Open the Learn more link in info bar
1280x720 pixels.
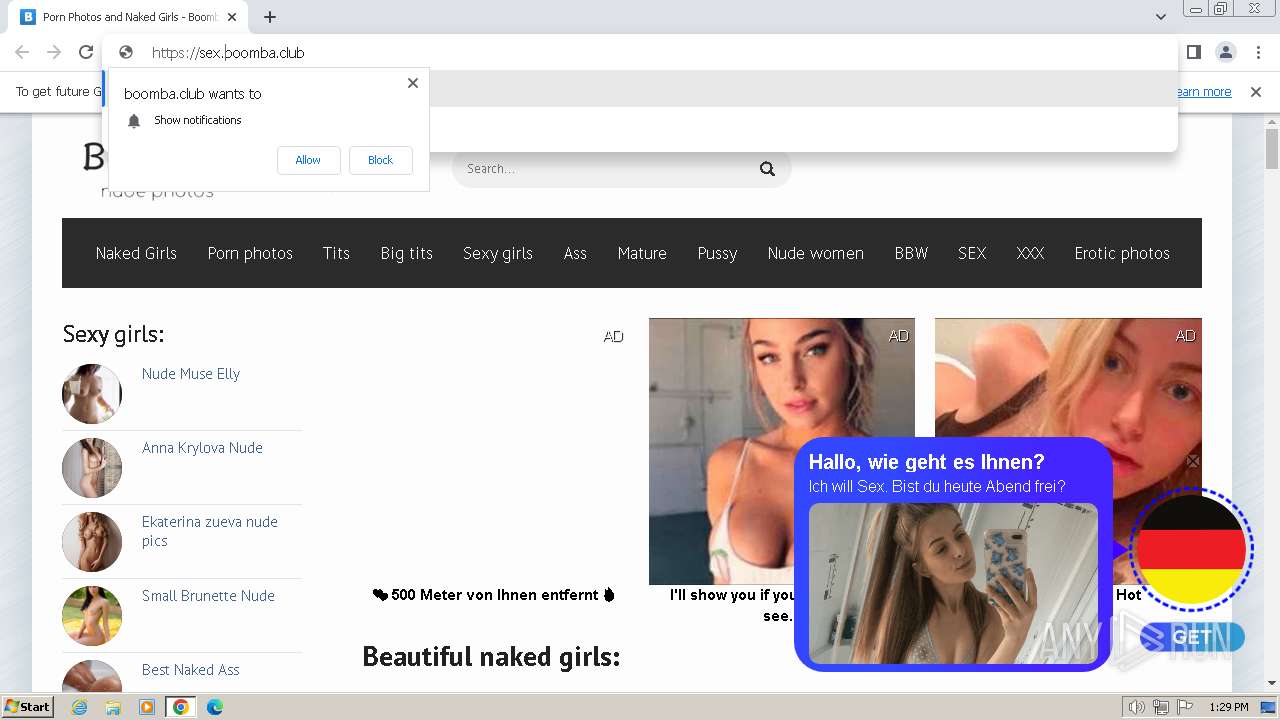tap(1204, 92)
